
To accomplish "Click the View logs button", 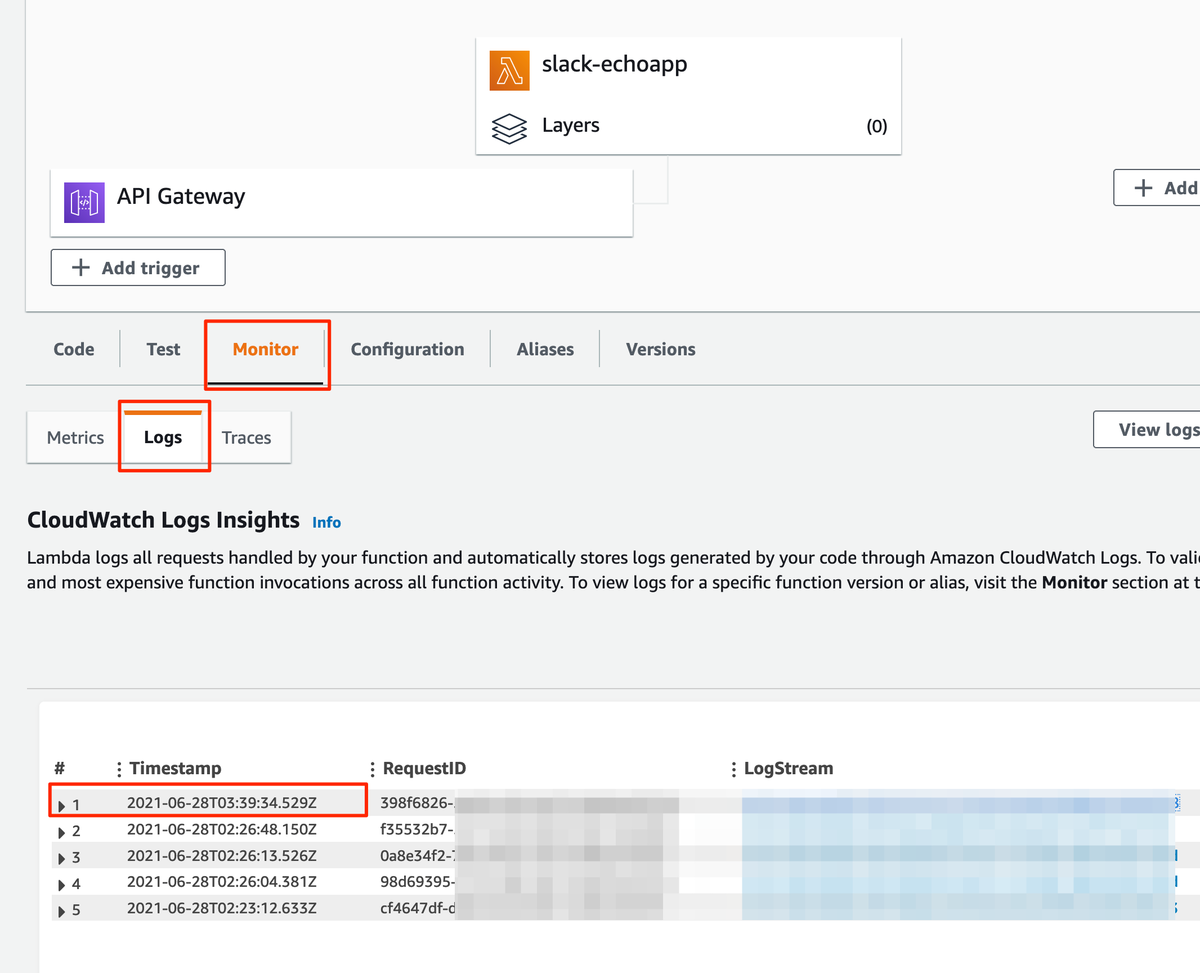I will 1147,429.
